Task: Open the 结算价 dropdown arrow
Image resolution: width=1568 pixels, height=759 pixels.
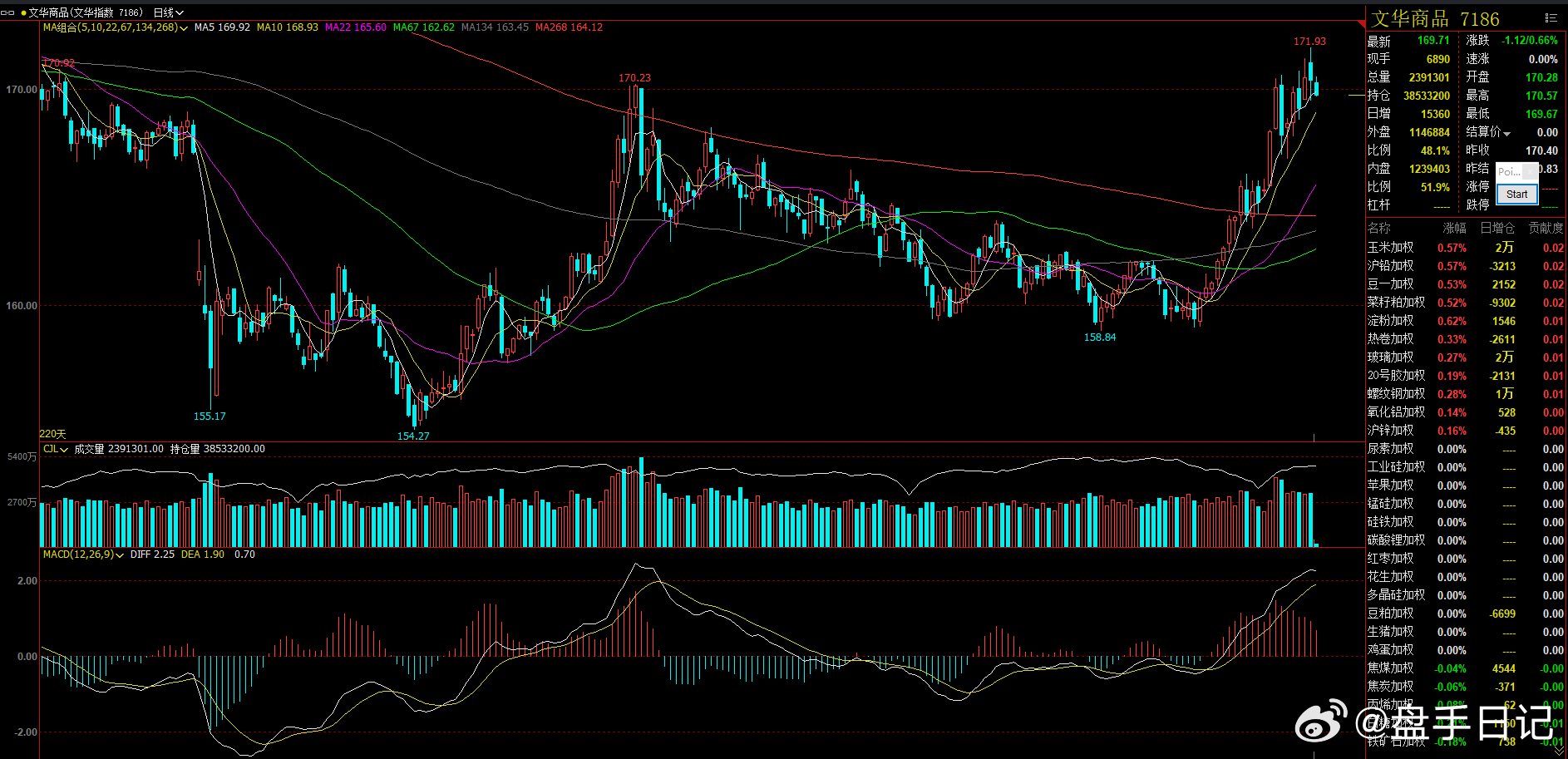Action: [1506, 133]
